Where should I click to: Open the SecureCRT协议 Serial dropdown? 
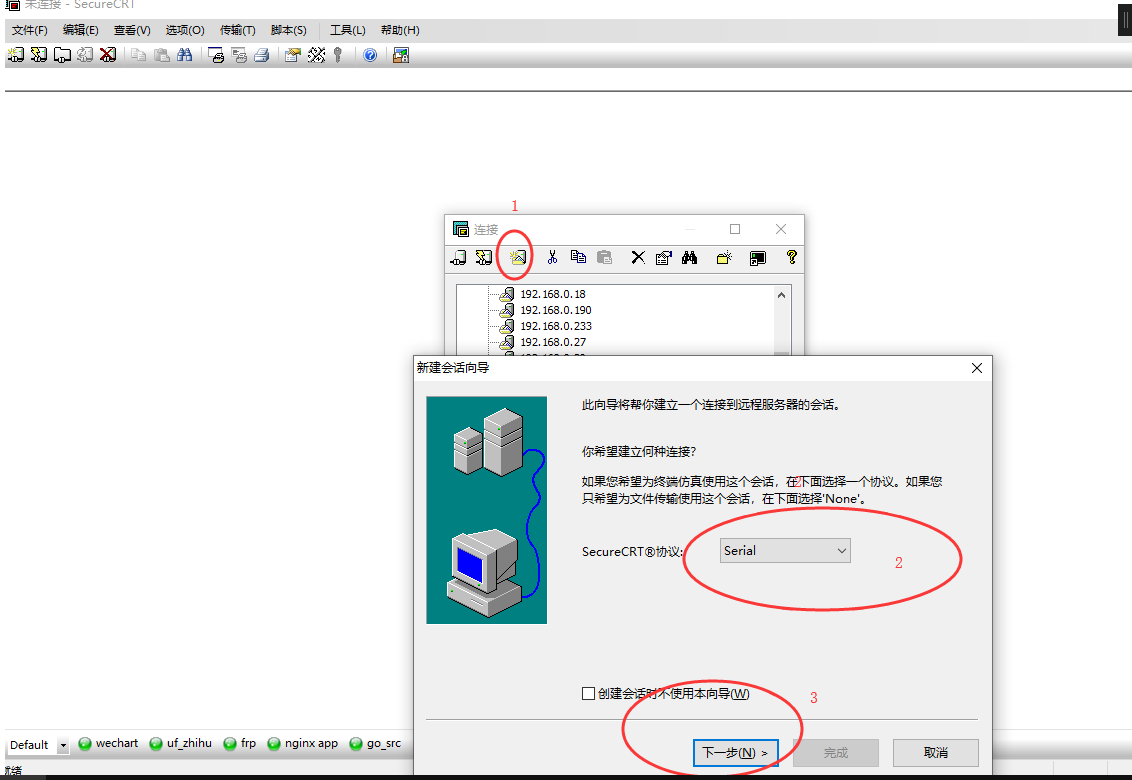(x=785, y=550)
